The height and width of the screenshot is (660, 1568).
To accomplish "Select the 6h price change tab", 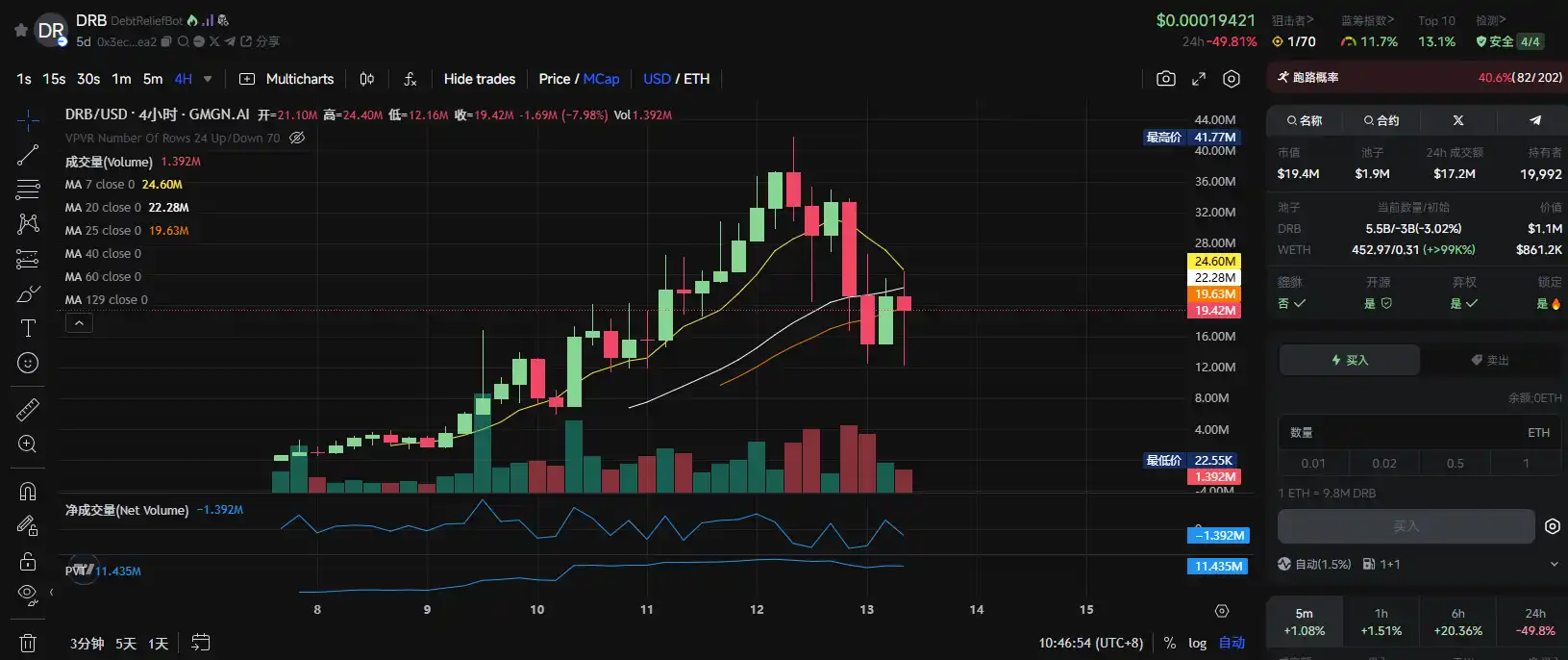I will tap(1457, 622).
